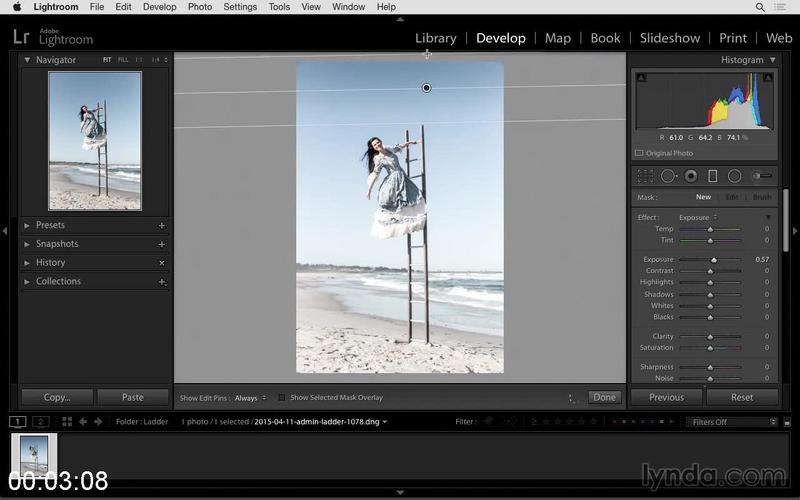Open the Settings menu
This screenshot has width=800, height=500.
coord(240,7)
